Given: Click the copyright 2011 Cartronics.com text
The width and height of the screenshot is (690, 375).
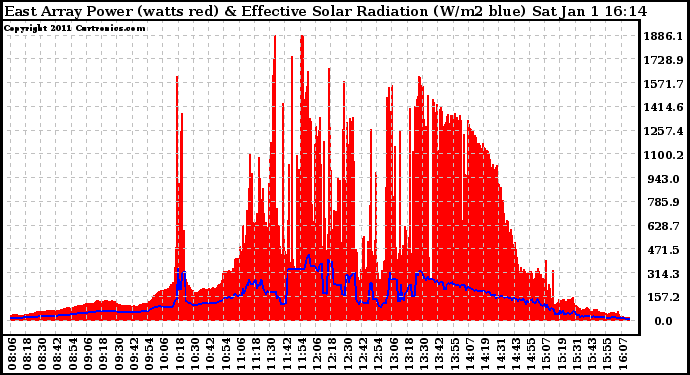Looking at the screenshot, I should 74,28.
